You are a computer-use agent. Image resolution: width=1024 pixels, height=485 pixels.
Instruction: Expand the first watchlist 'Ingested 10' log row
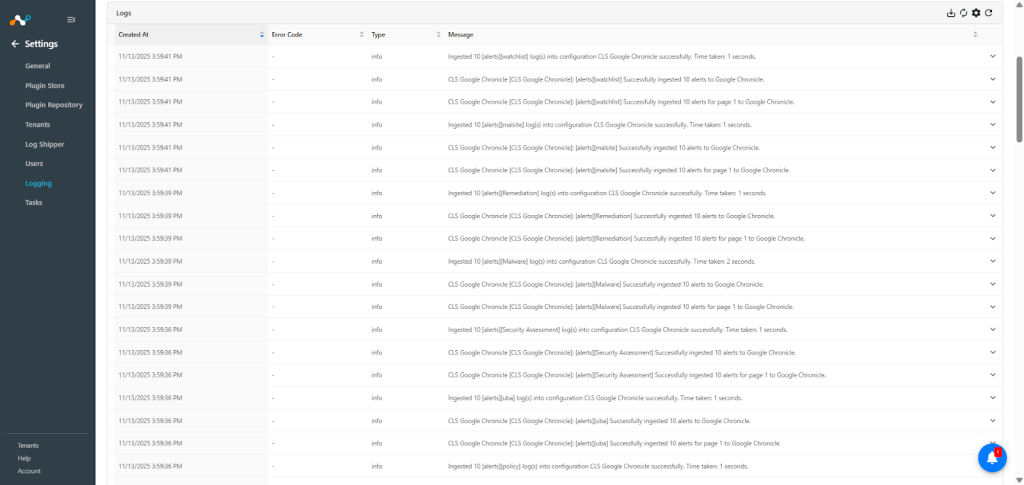coord(993,56)
